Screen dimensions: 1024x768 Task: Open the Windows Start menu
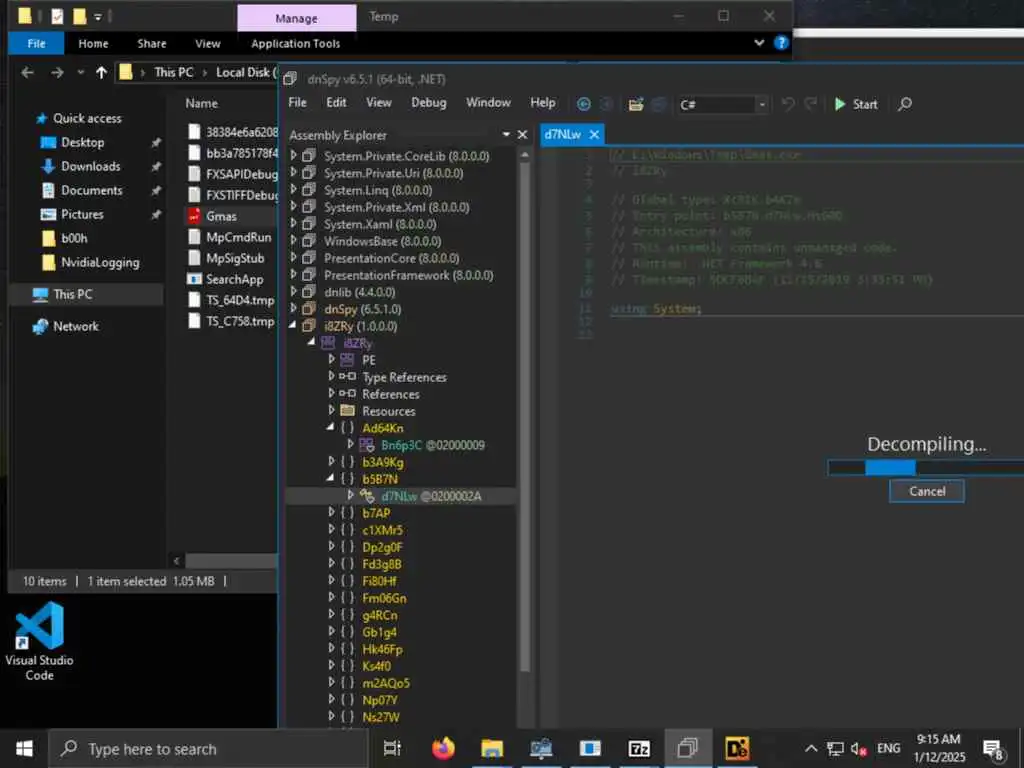pos(24,748)
